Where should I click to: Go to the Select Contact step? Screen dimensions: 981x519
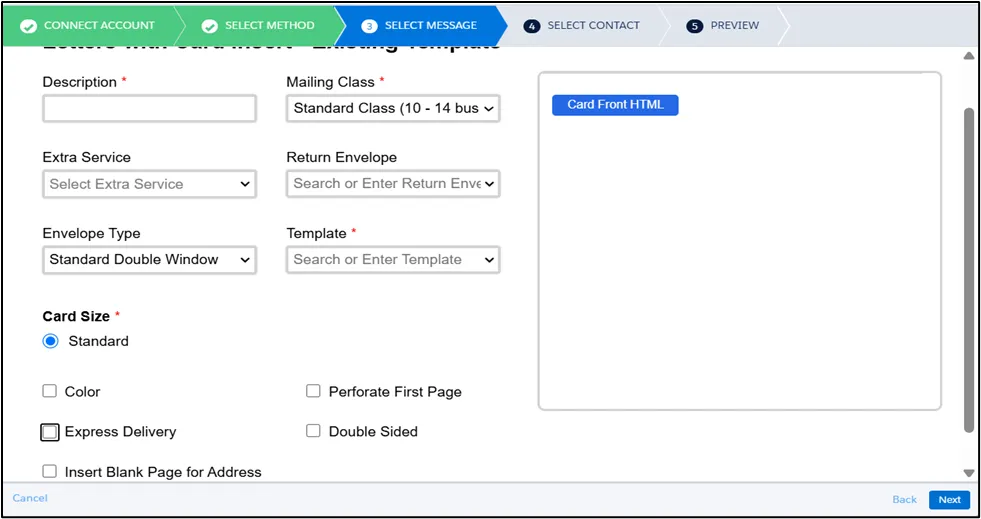tap(592, 25)
